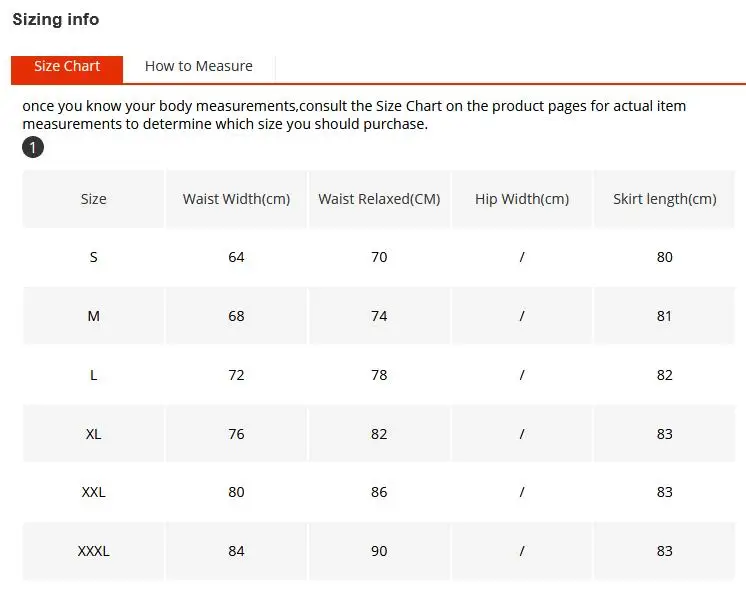Viewport: 746px width, 594px height.
Task: Select the XXXL size row label
Action: point(93,551)
